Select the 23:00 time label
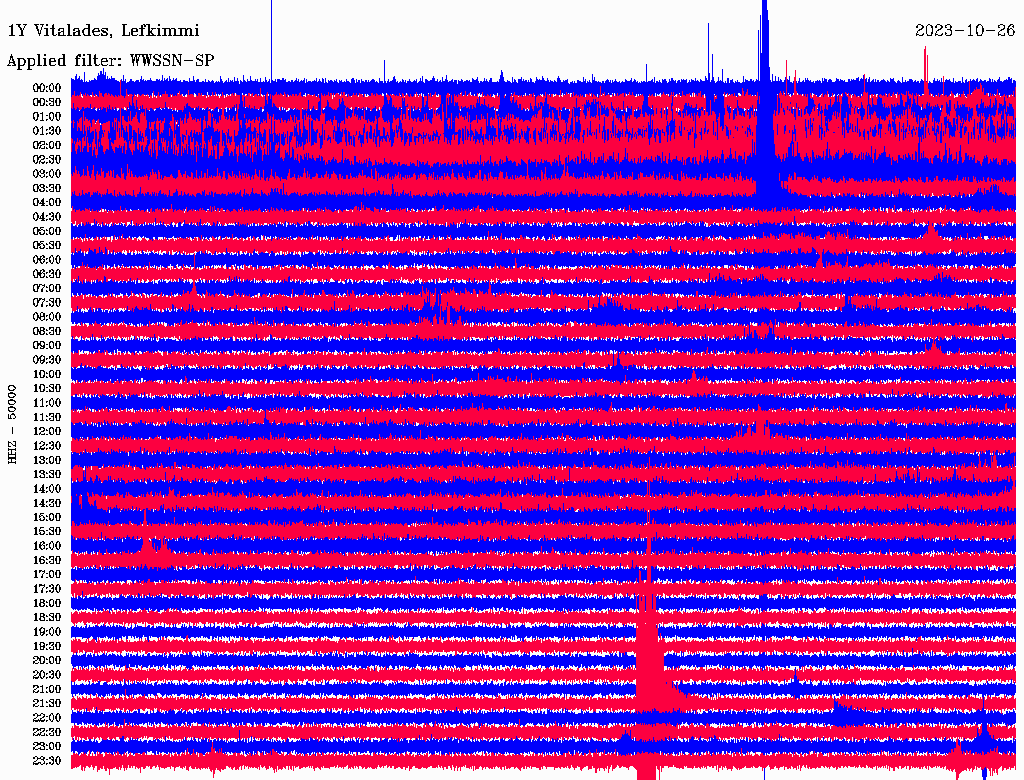Viewport: 1024px width, 780px height. 47,746
